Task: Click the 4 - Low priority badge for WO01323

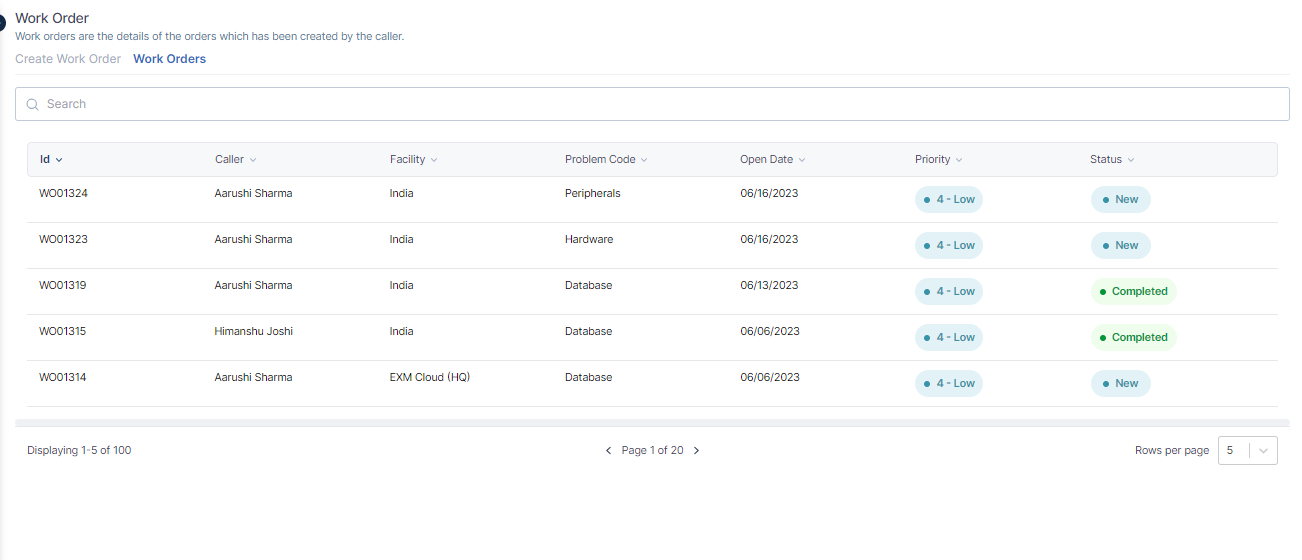Action: click(x=949, y=246)
